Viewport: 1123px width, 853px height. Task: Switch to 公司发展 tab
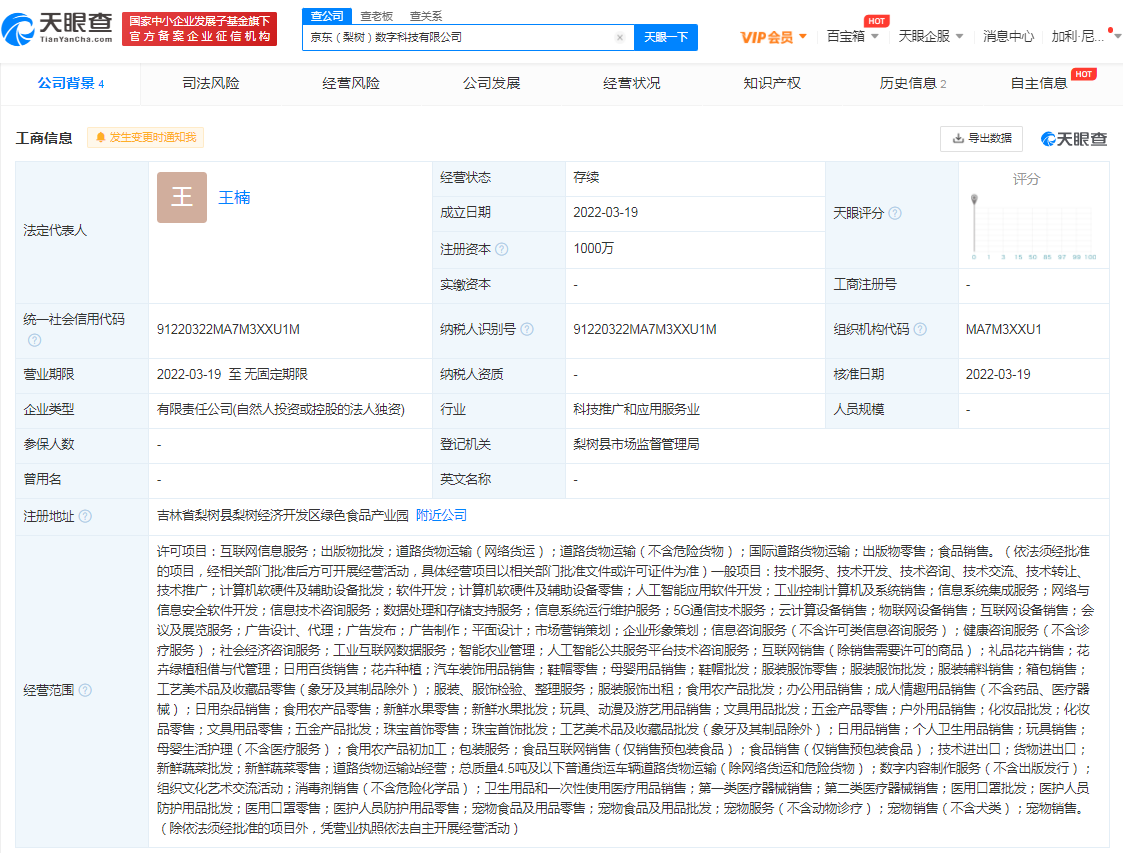click(491, 84)
